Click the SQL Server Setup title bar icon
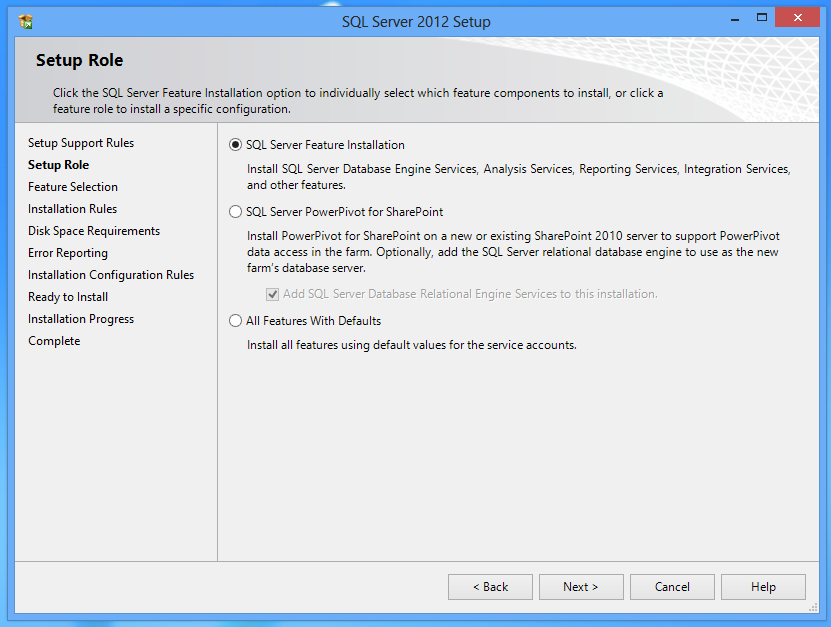Screen dimensions: 831x627 [x=25, y=22]
